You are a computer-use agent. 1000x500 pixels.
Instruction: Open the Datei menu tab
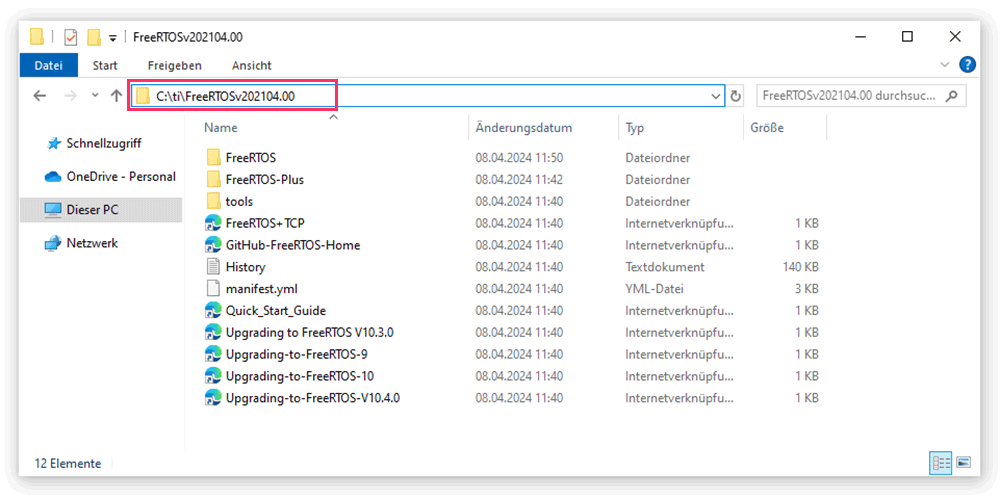tap(48, 65)
